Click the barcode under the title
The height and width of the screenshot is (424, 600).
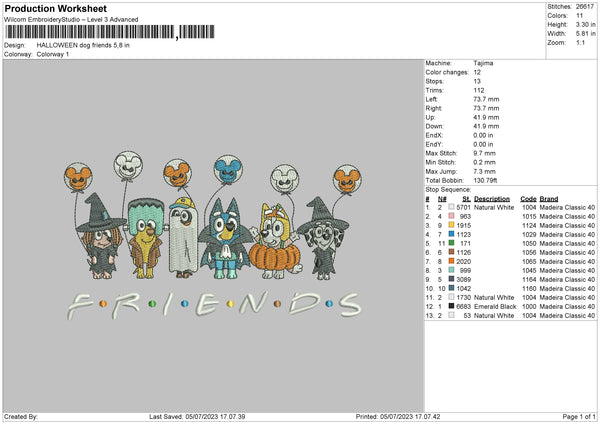(x=110, y=32)
